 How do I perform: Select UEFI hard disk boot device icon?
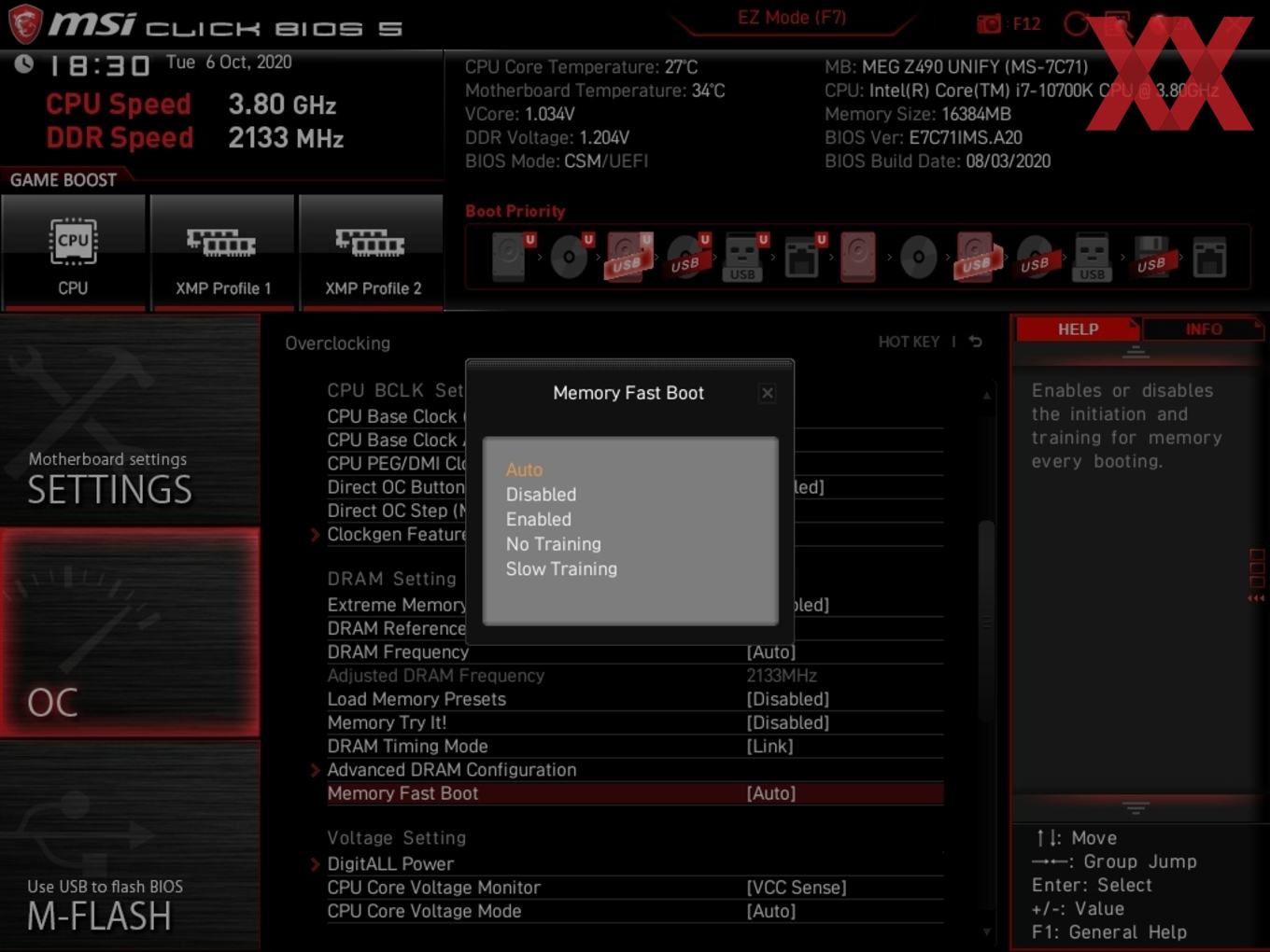pos(512,257)
